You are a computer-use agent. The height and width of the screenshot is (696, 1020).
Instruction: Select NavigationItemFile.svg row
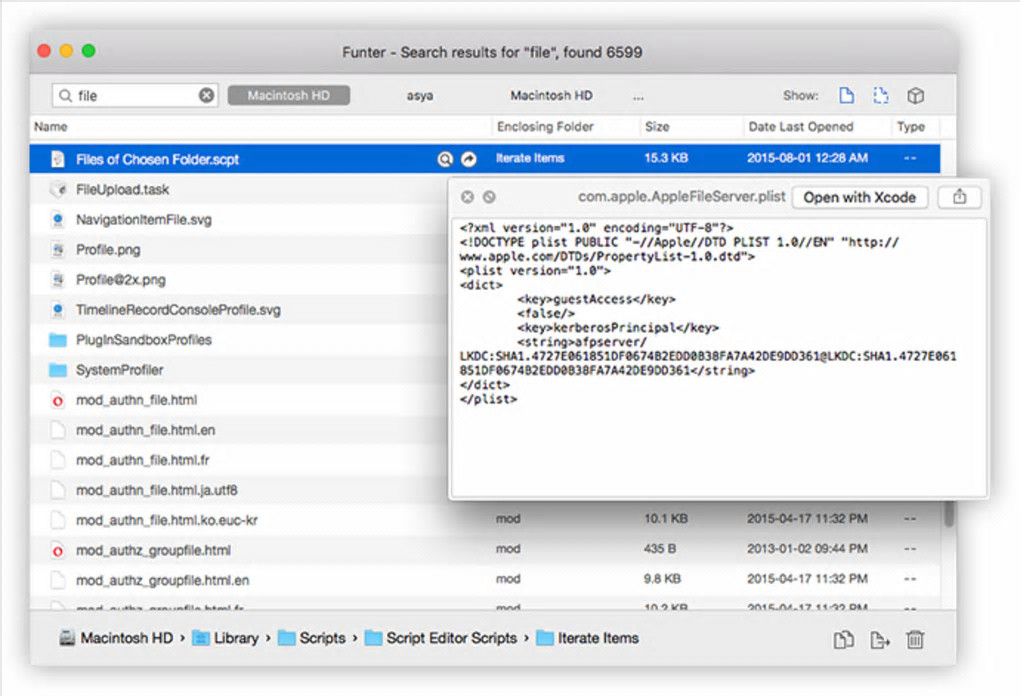click(x=239, y=220)
